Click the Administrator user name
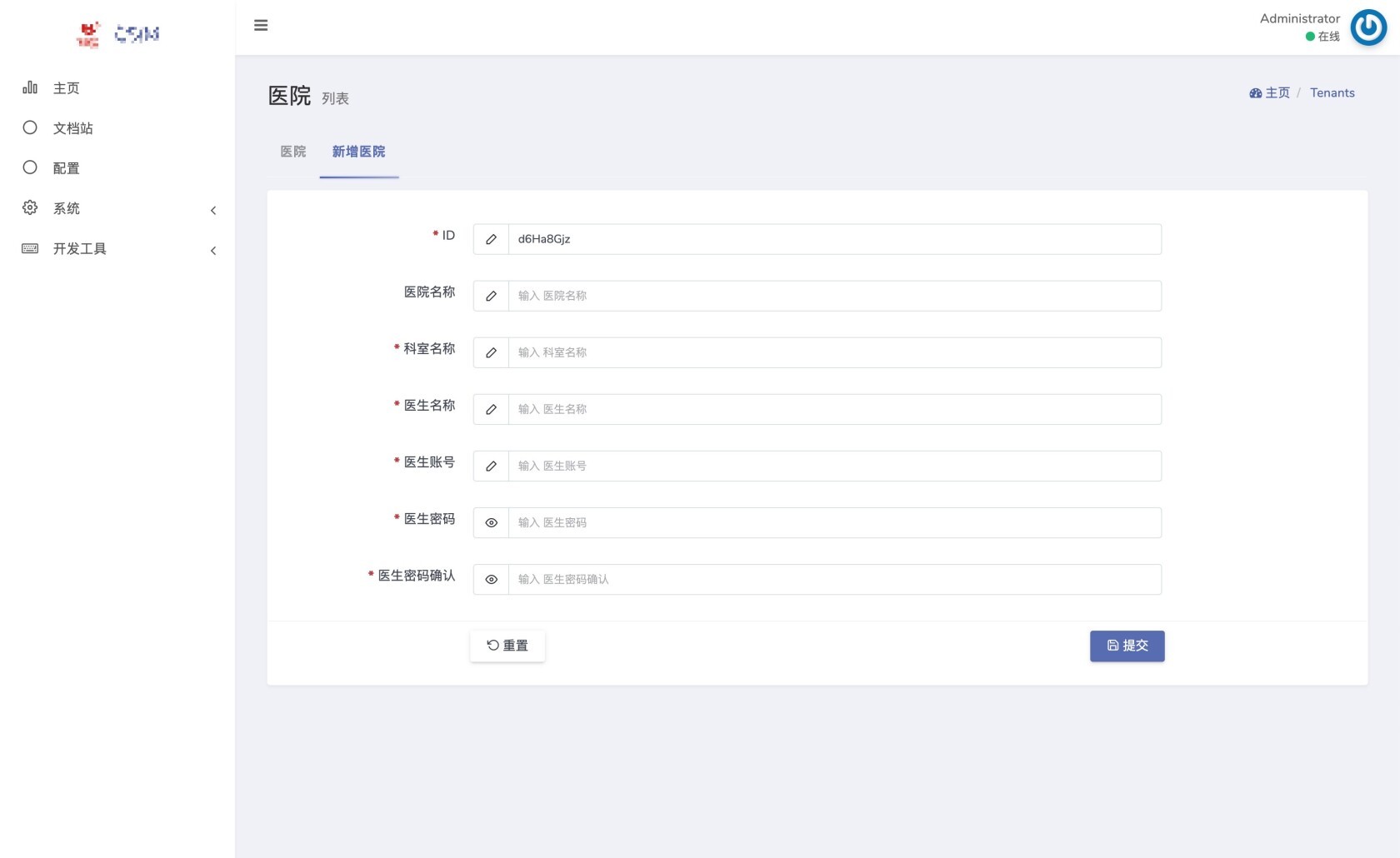The height and width of the screenshot is (858, 1400). click(x=1300, y=18)
